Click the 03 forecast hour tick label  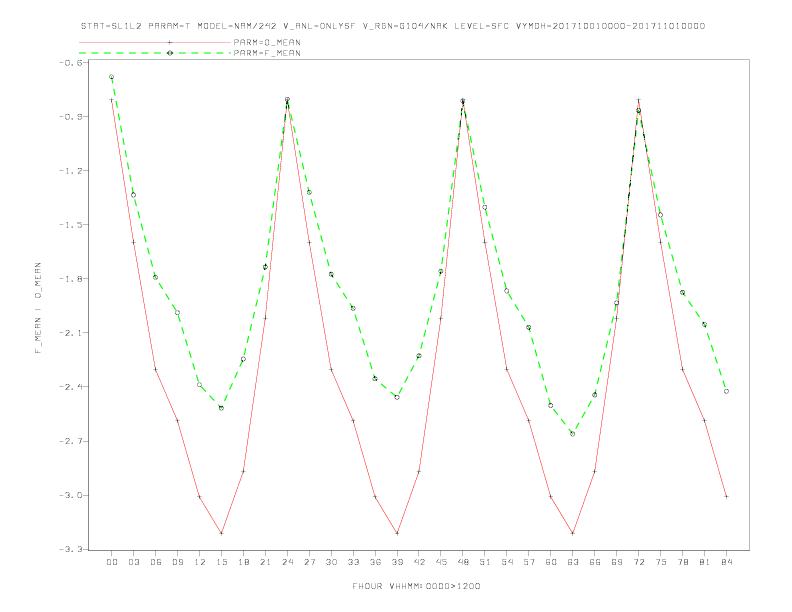[133, 562]
